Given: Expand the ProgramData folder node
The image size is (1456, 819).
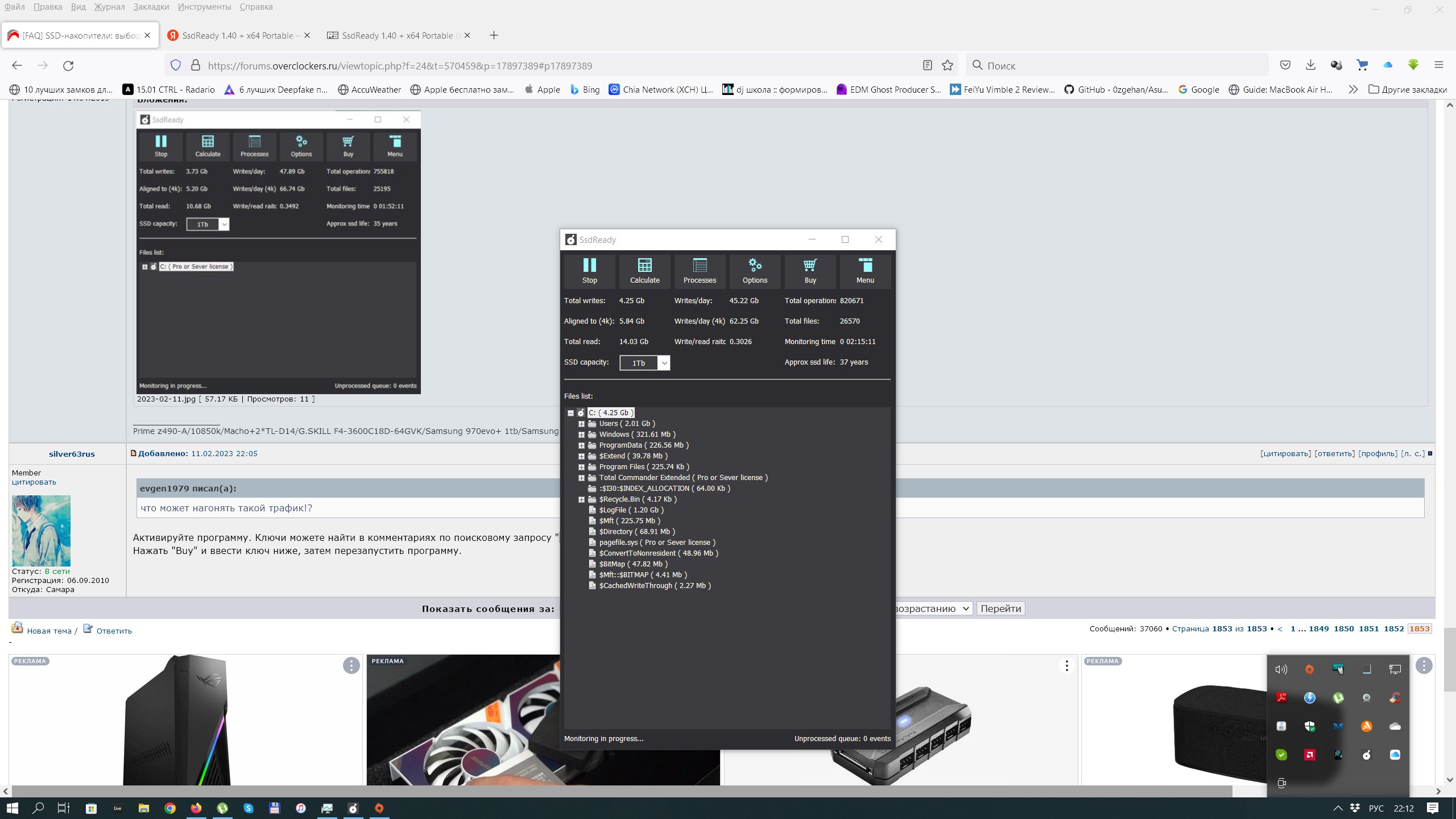Looking at the screenshot, I should (581, 445).
